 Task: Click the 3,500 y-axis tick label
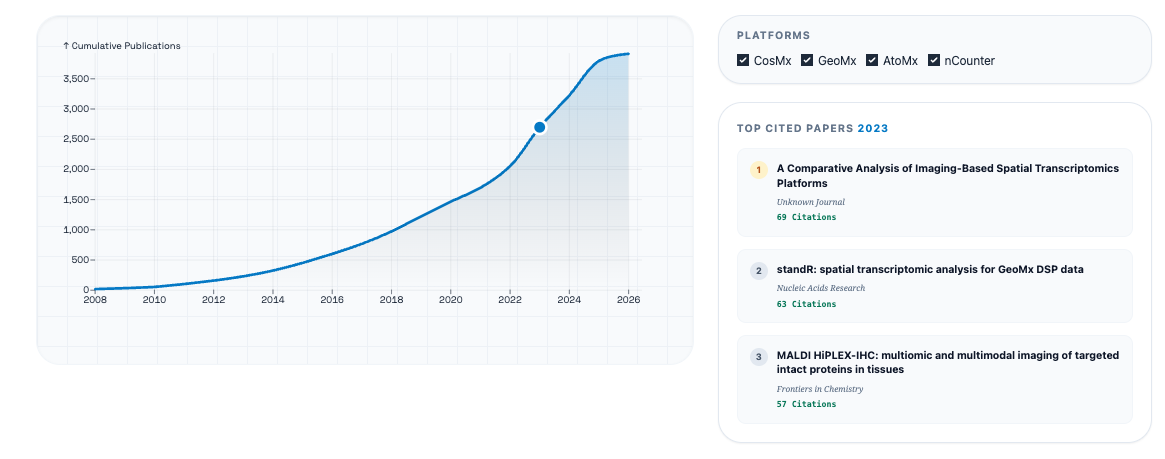(x=77, y=78)
